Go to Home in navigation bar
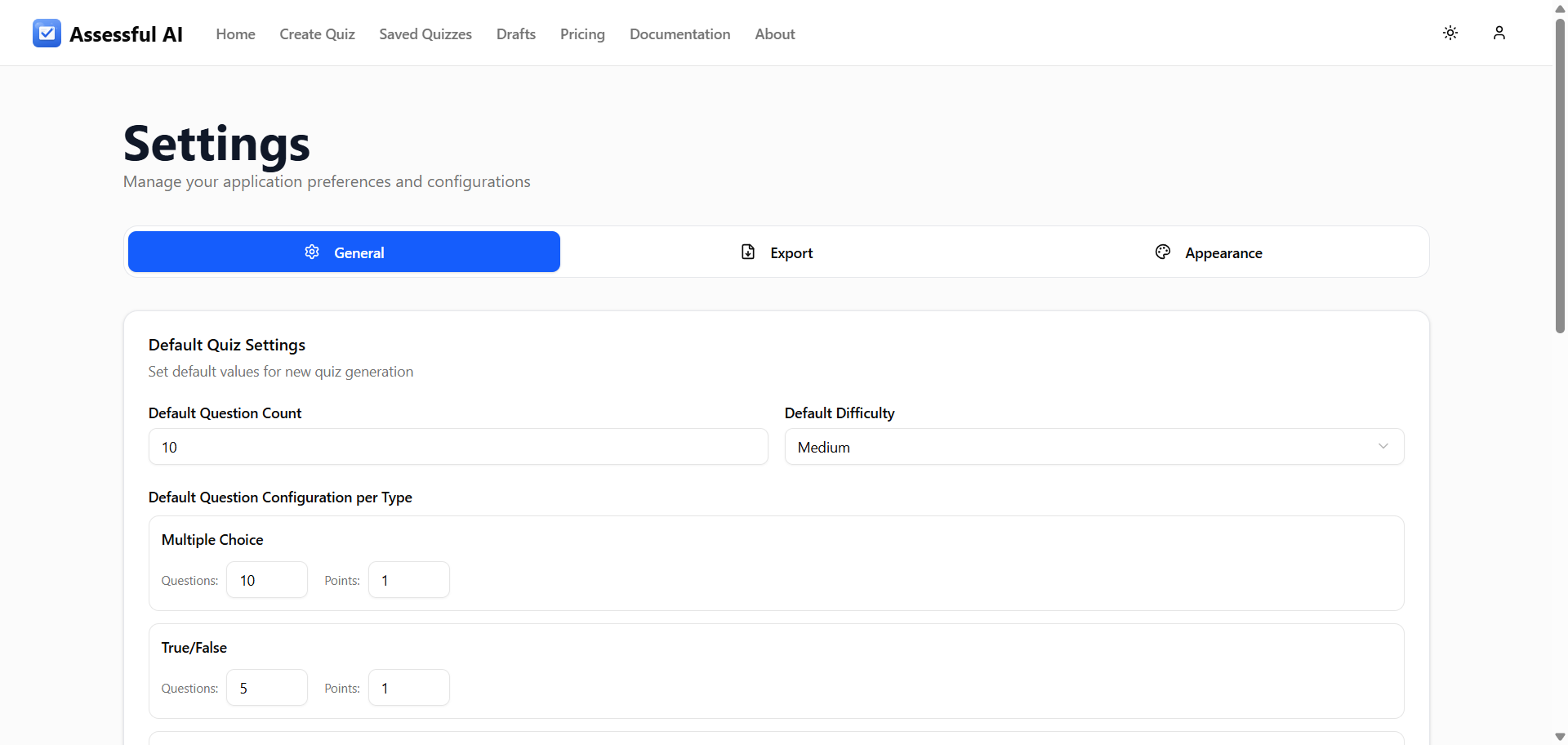 point(235,34)
